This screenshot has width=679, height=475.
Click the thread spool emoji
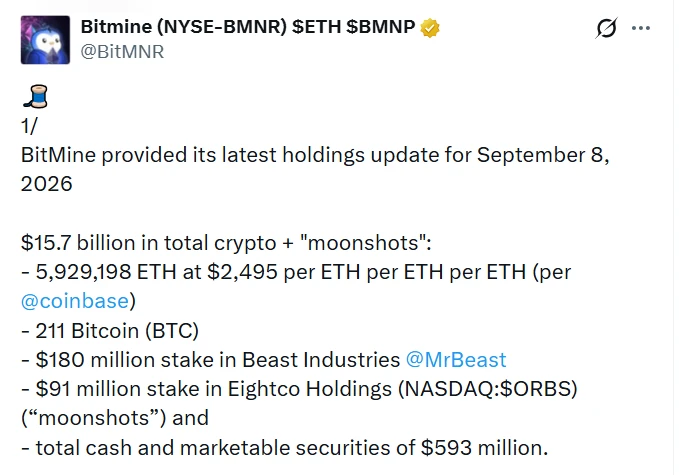[35, 96]
